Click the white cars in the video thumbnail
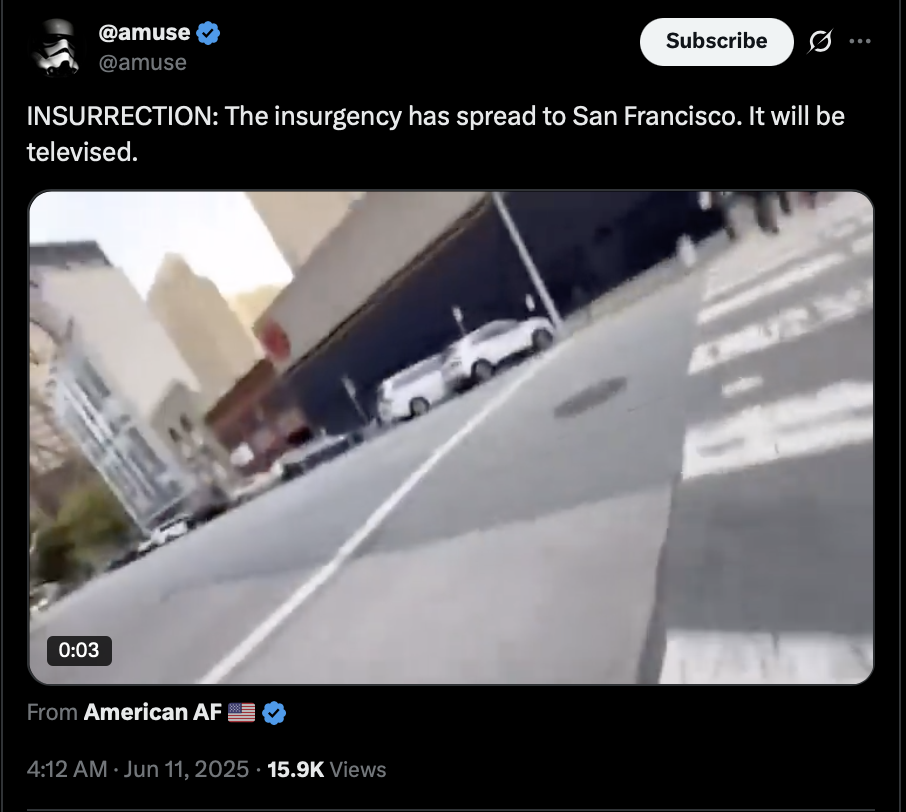This screenshot has width=906, height=812. click(465, 370)
